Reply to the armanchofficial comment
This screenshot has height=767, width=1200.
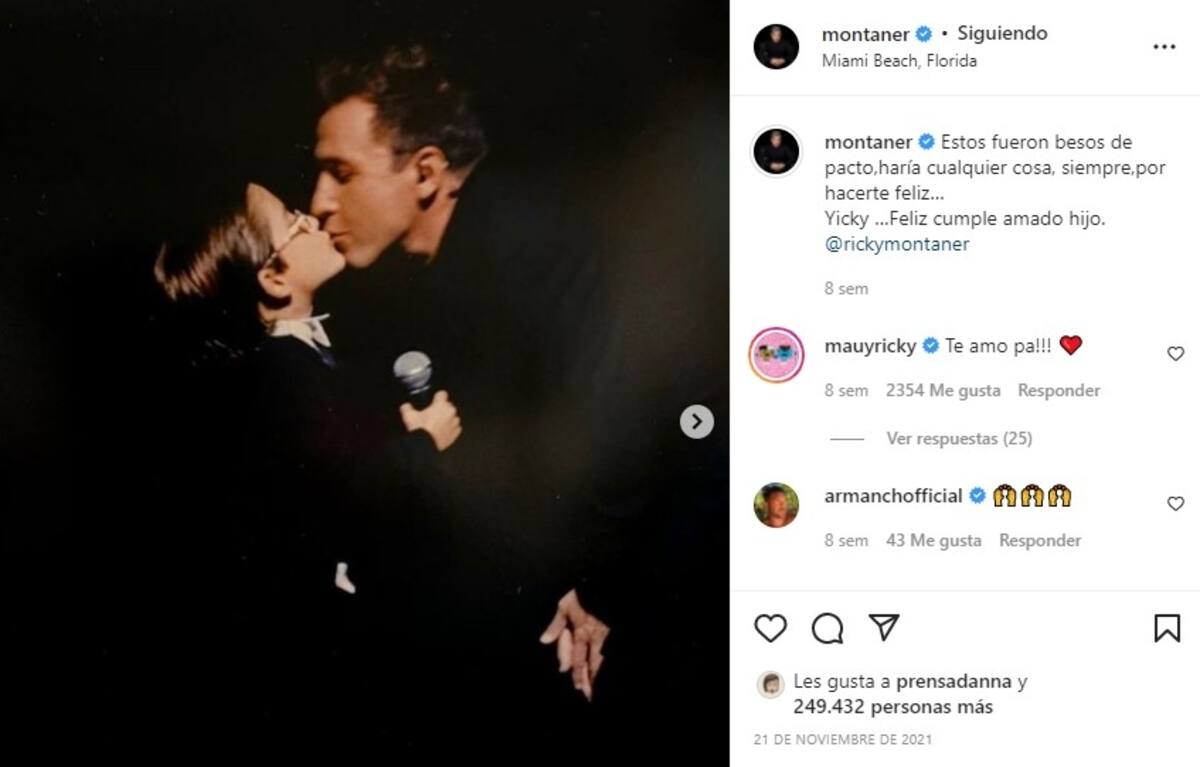coord(1040,541)
